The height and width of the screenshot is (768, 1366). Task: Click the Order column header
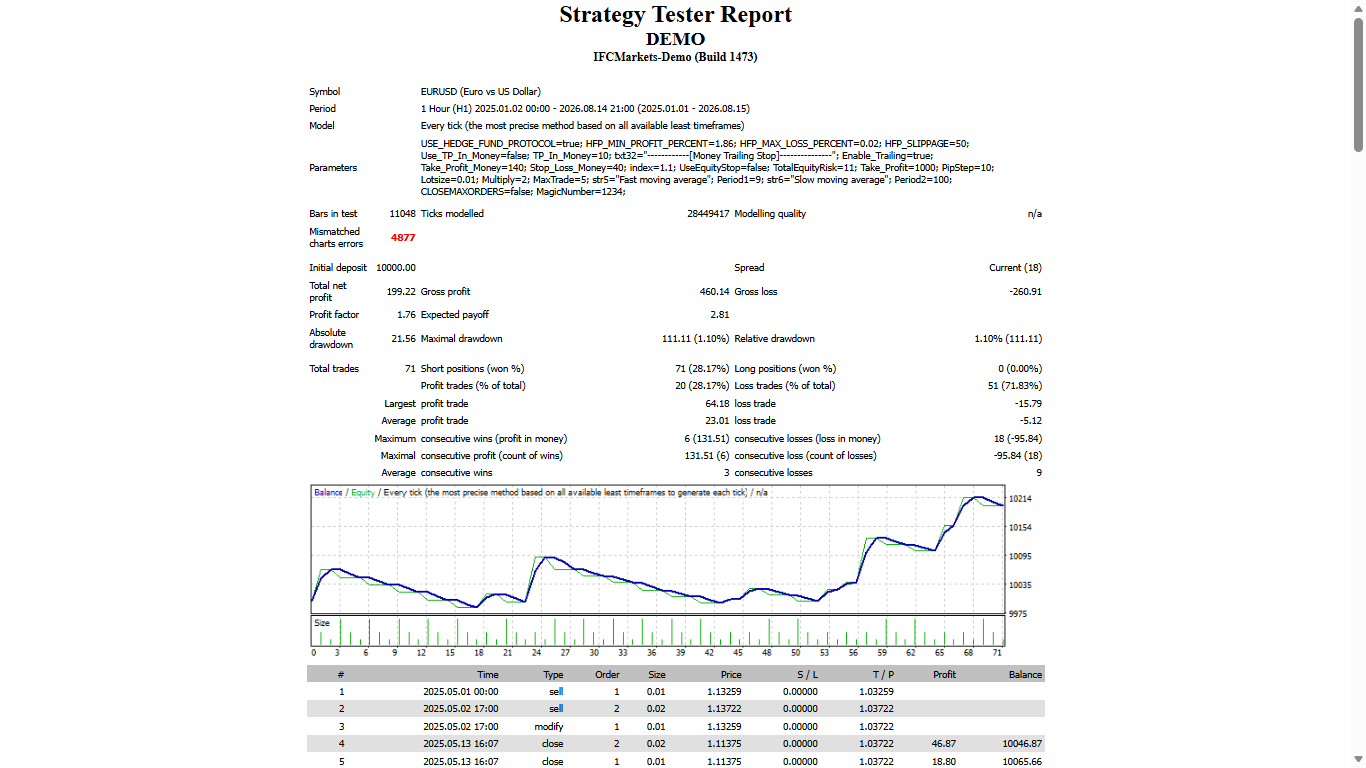(x=607, y=675)
